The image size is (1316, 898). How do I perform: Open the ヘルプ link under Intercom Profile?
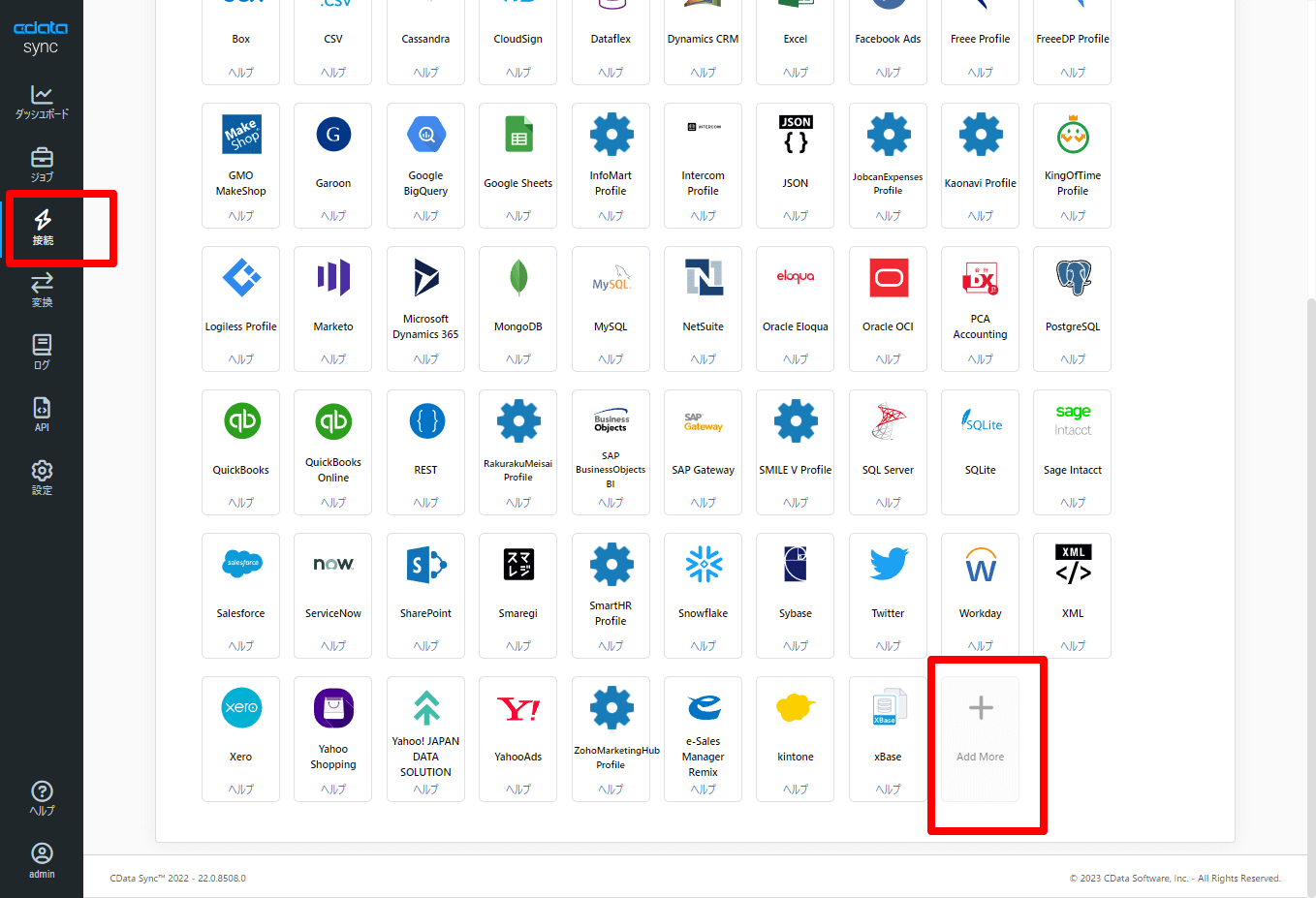point(704,216)
